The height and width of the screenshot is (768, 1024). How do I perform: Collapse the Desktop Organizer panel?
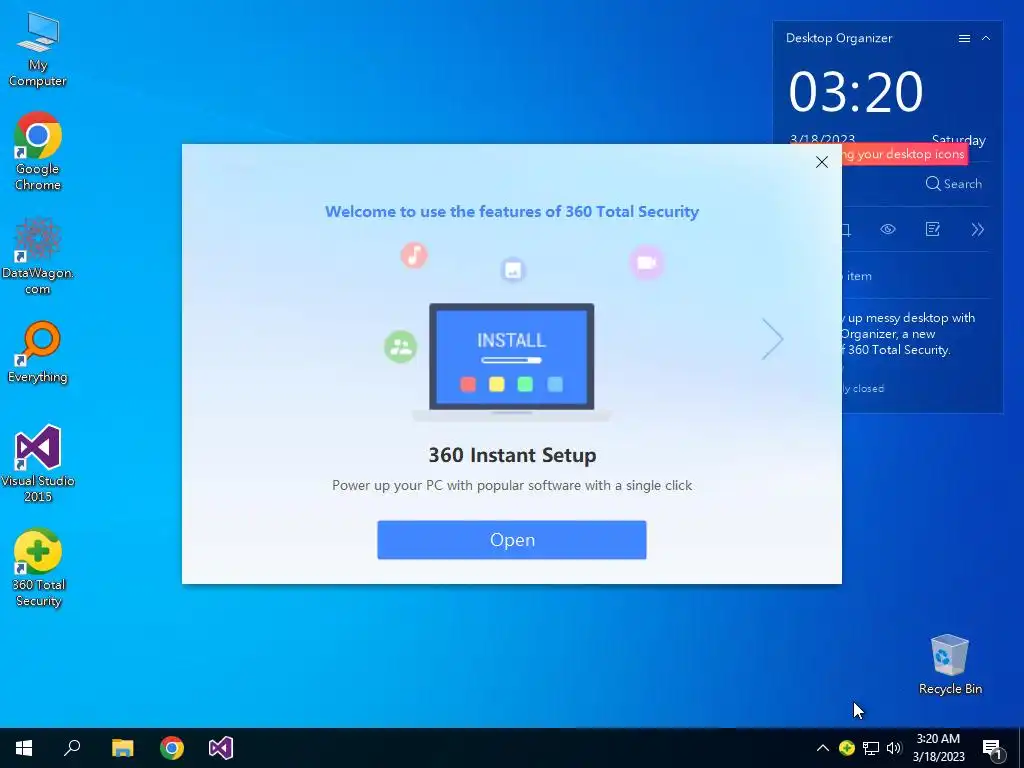point(986,39)
